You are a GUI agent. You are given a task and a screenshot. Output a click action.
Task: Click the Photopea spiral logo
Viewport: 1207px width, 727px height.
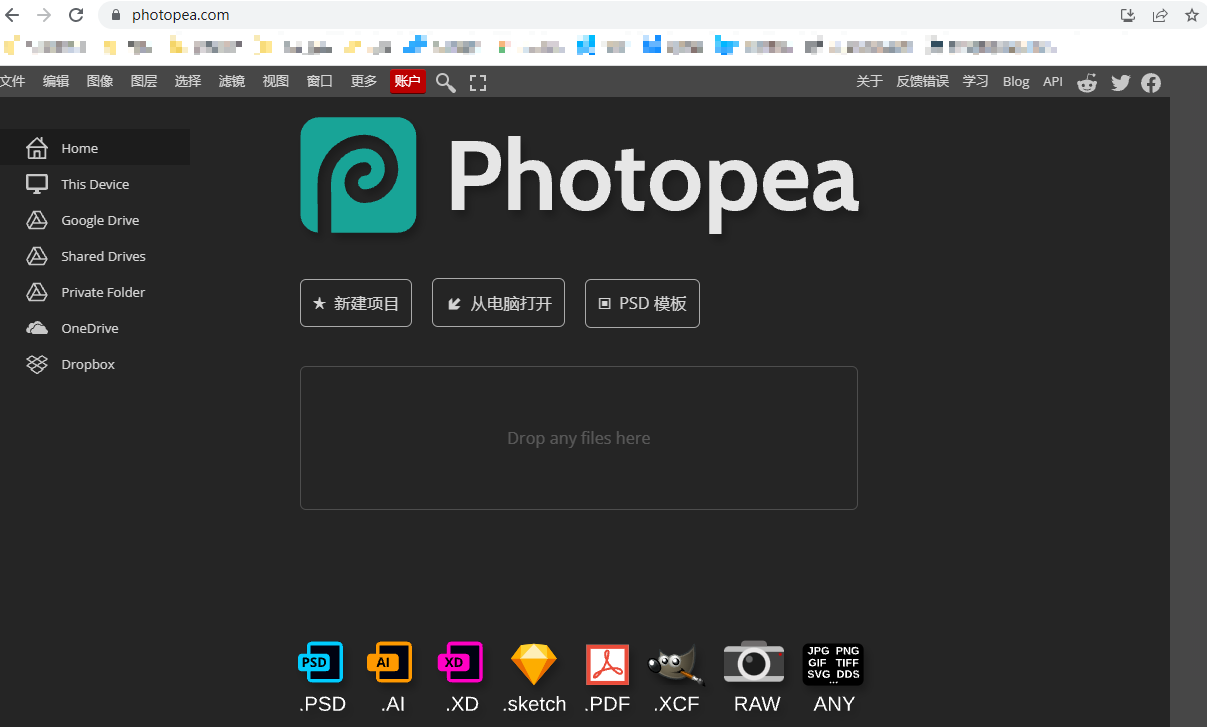click(x=358, y=175)
